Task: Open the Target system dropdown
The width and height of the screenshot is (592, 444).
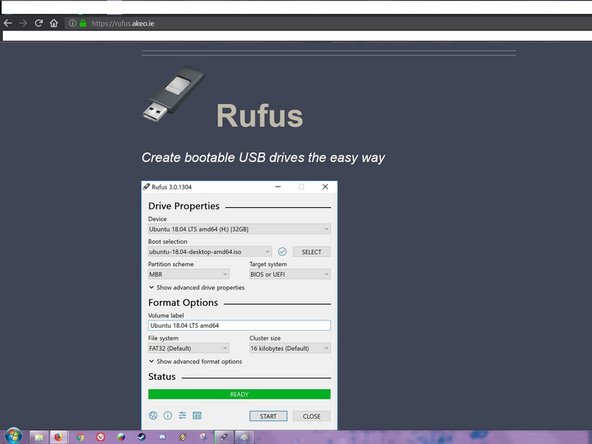Action: 290,274
